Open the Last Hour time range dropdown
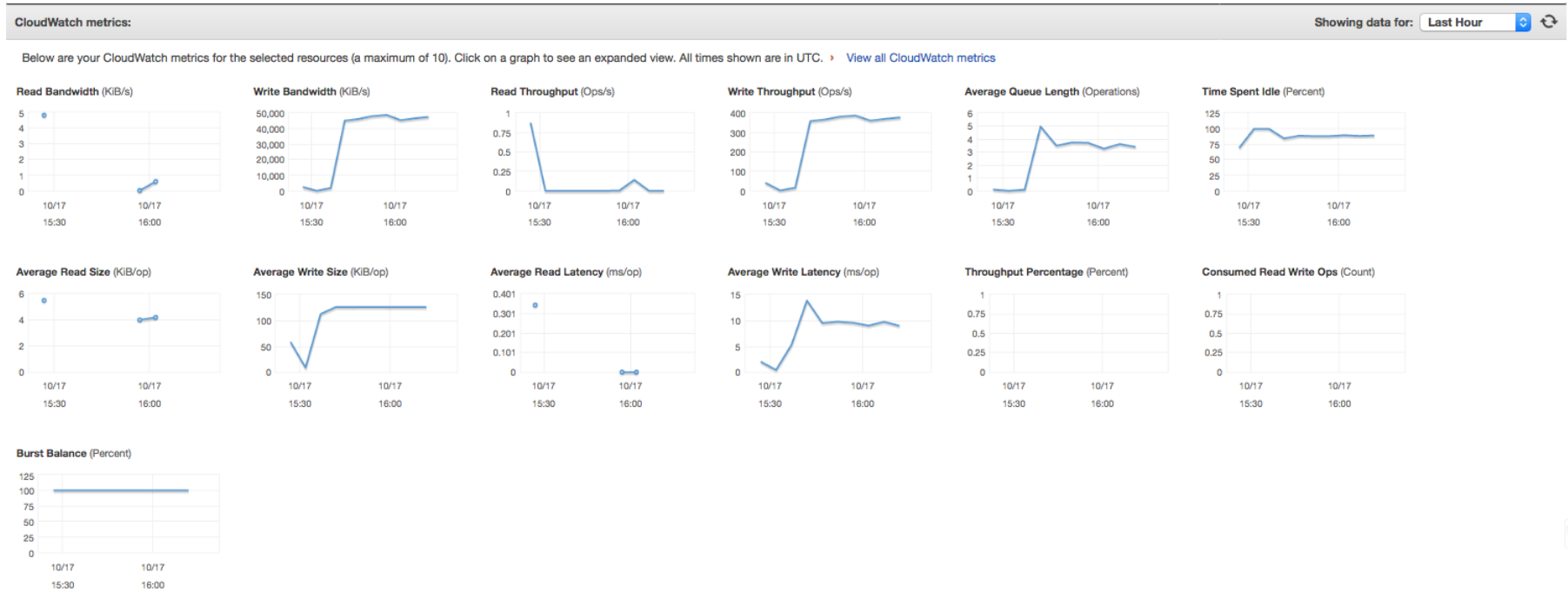 coord(1475,23)
